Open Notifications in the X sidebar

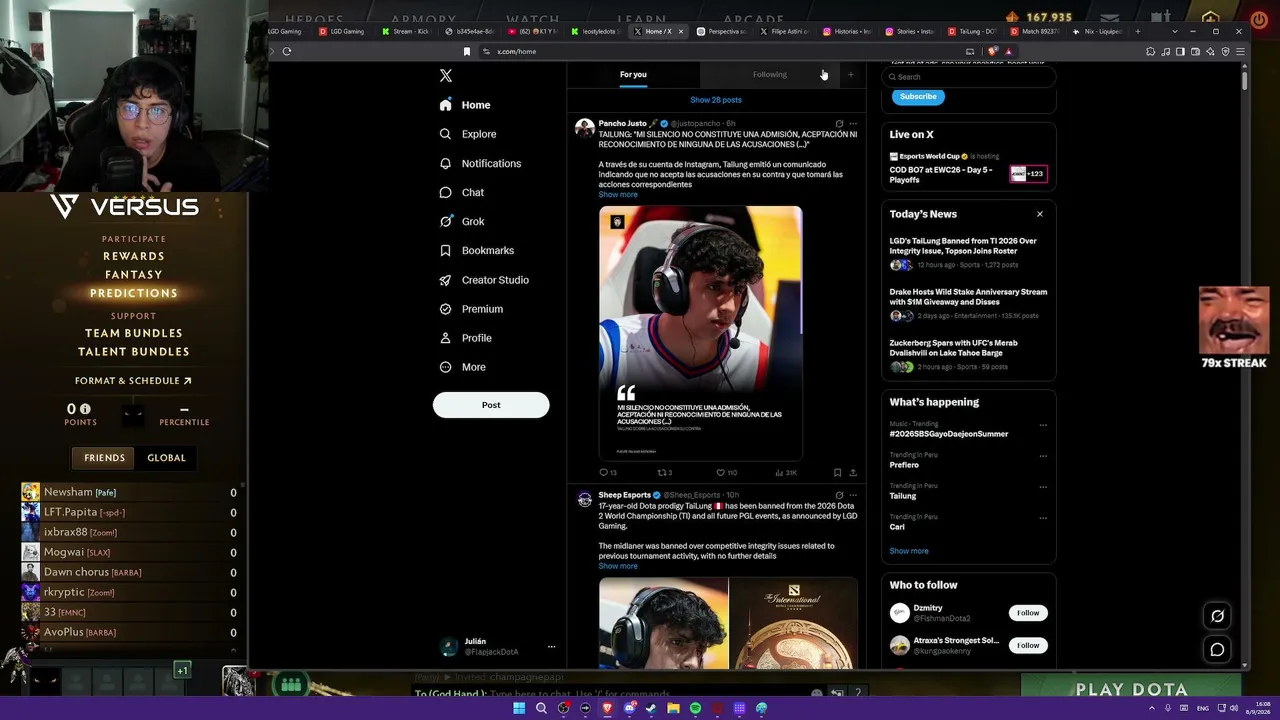(x=480, y=163)
